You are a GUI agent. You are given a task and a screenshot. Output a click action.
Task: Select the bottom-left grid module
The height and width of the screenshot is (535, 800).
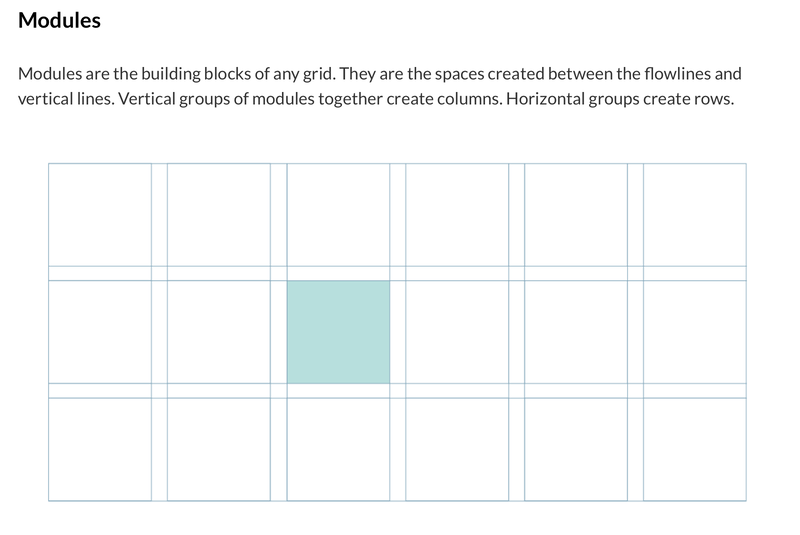[x=100, y=449]
